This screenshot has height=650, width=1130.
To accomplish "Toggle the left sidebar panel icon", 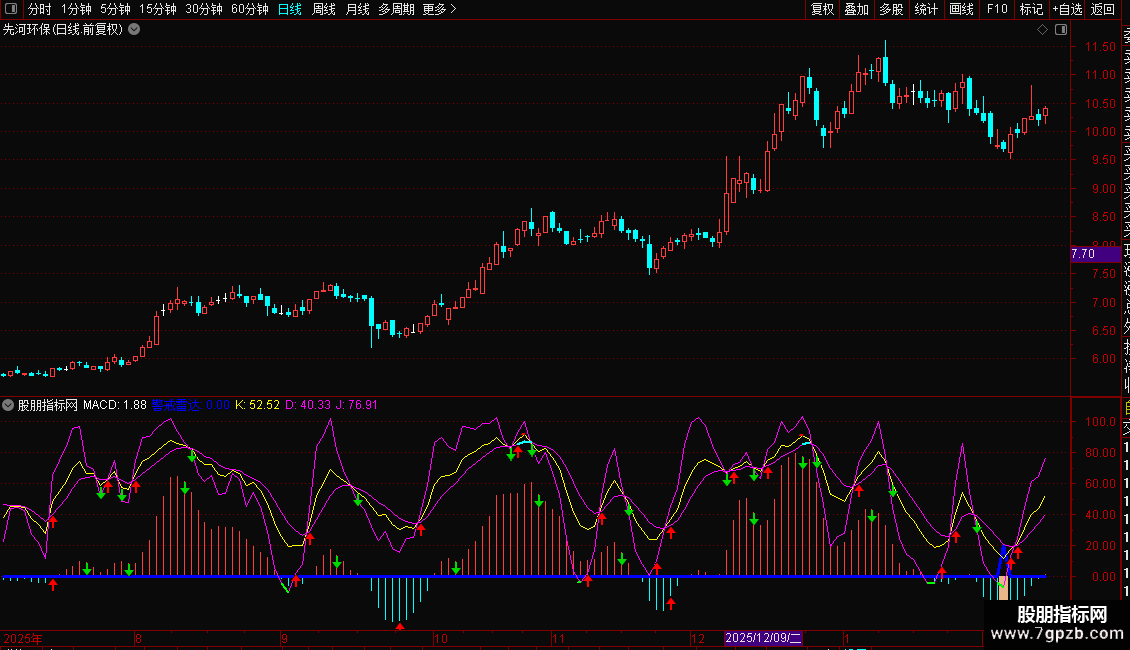I will click(x=9, y=9).
